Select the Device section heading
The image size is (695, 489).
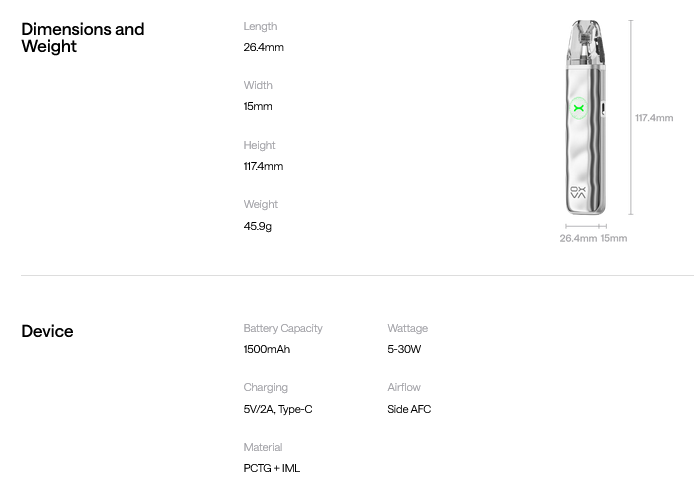tap(47, 331)
